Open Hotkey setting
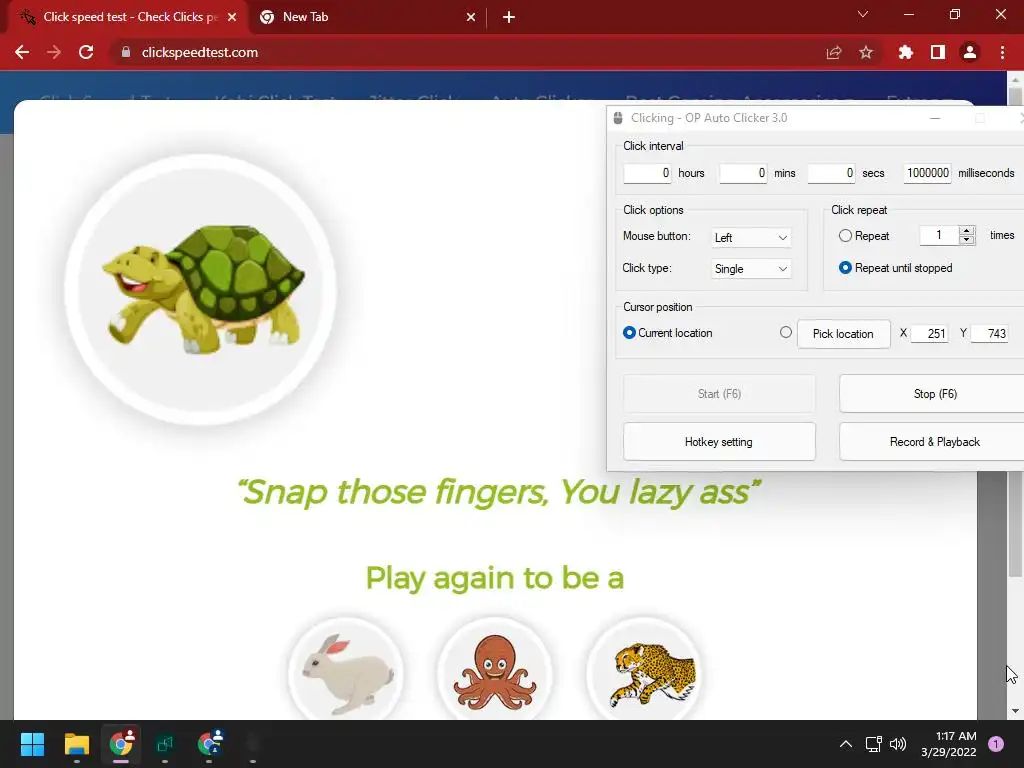The height and width of the screenshot is (768, 1024). coord(719,442)
